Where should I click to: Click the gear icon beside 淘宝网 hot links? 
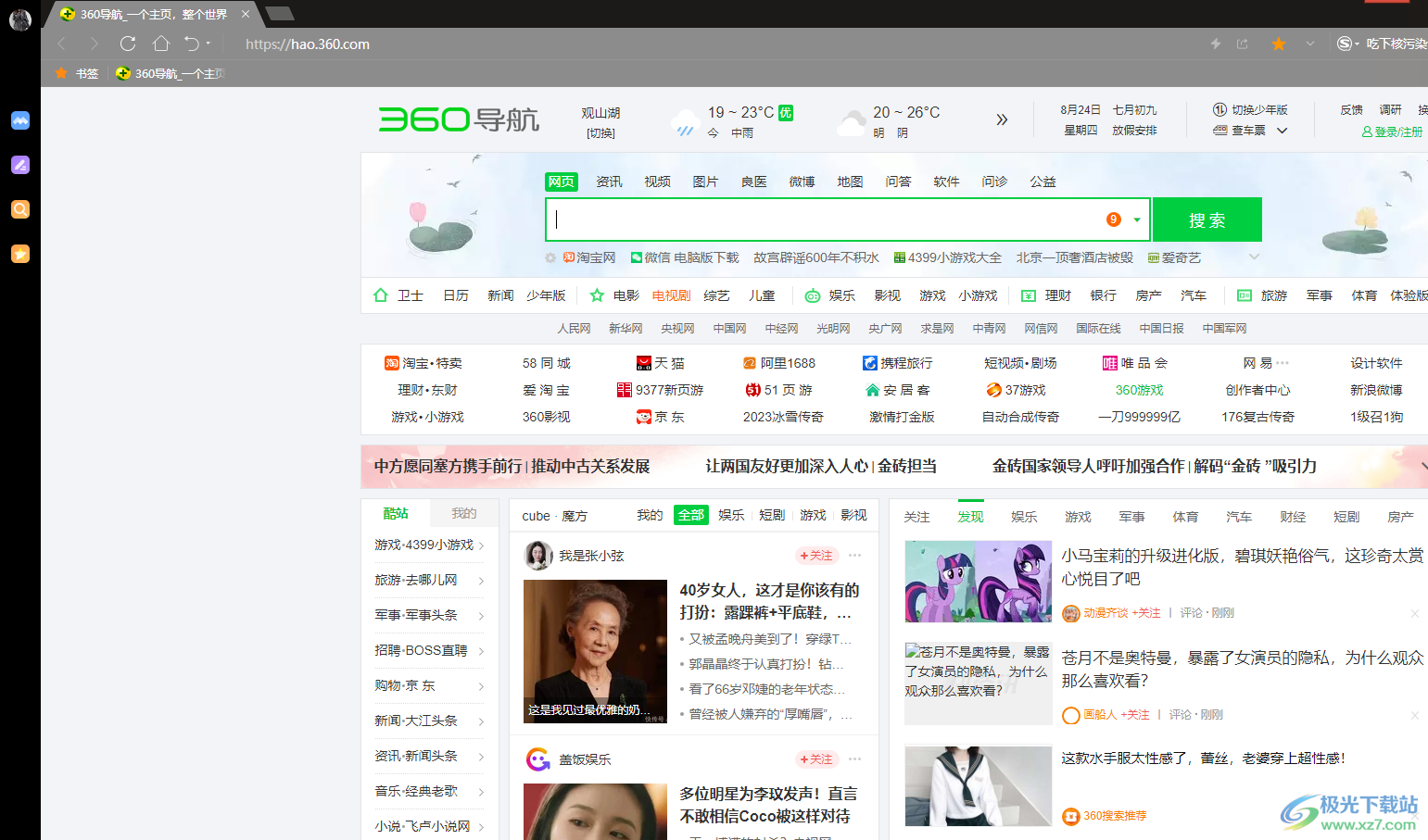coord(550,257)
